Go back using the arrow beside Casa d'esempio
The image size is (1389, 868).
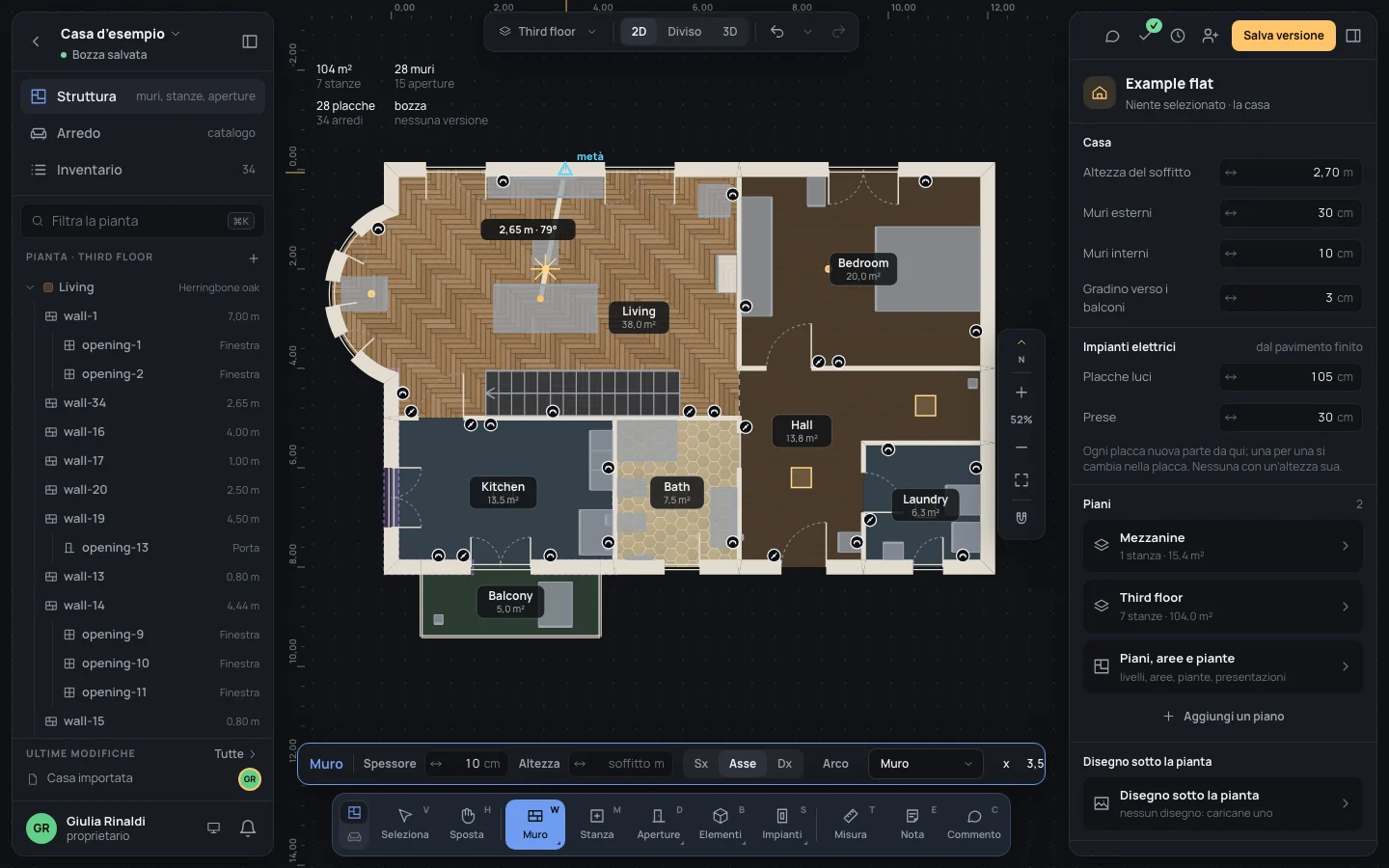(36, 41)
